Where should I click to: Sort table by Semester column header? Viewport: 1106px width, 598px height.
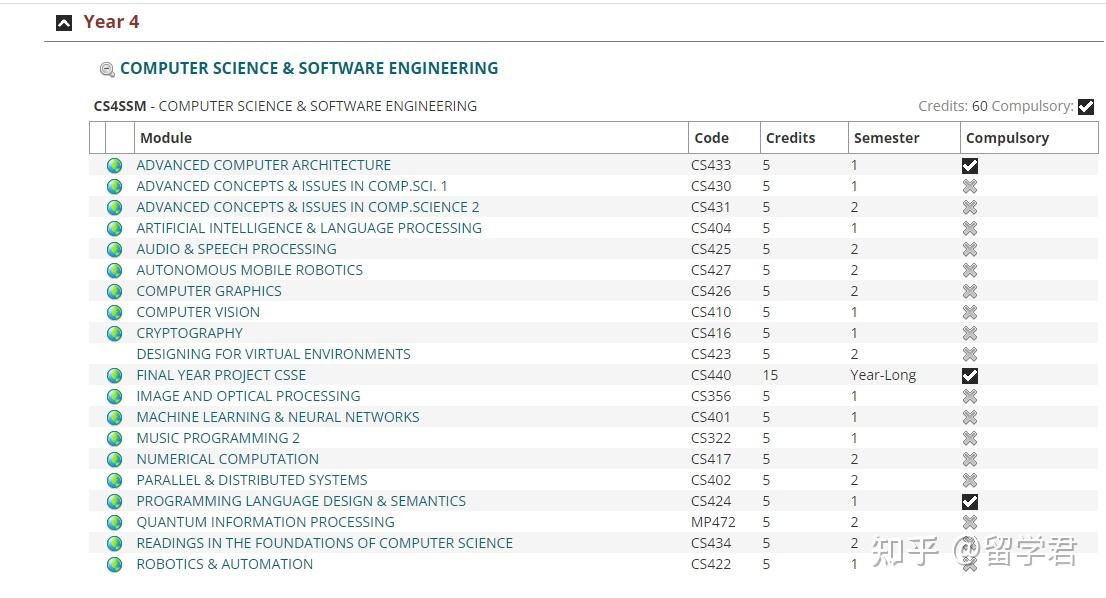[886, 138]
